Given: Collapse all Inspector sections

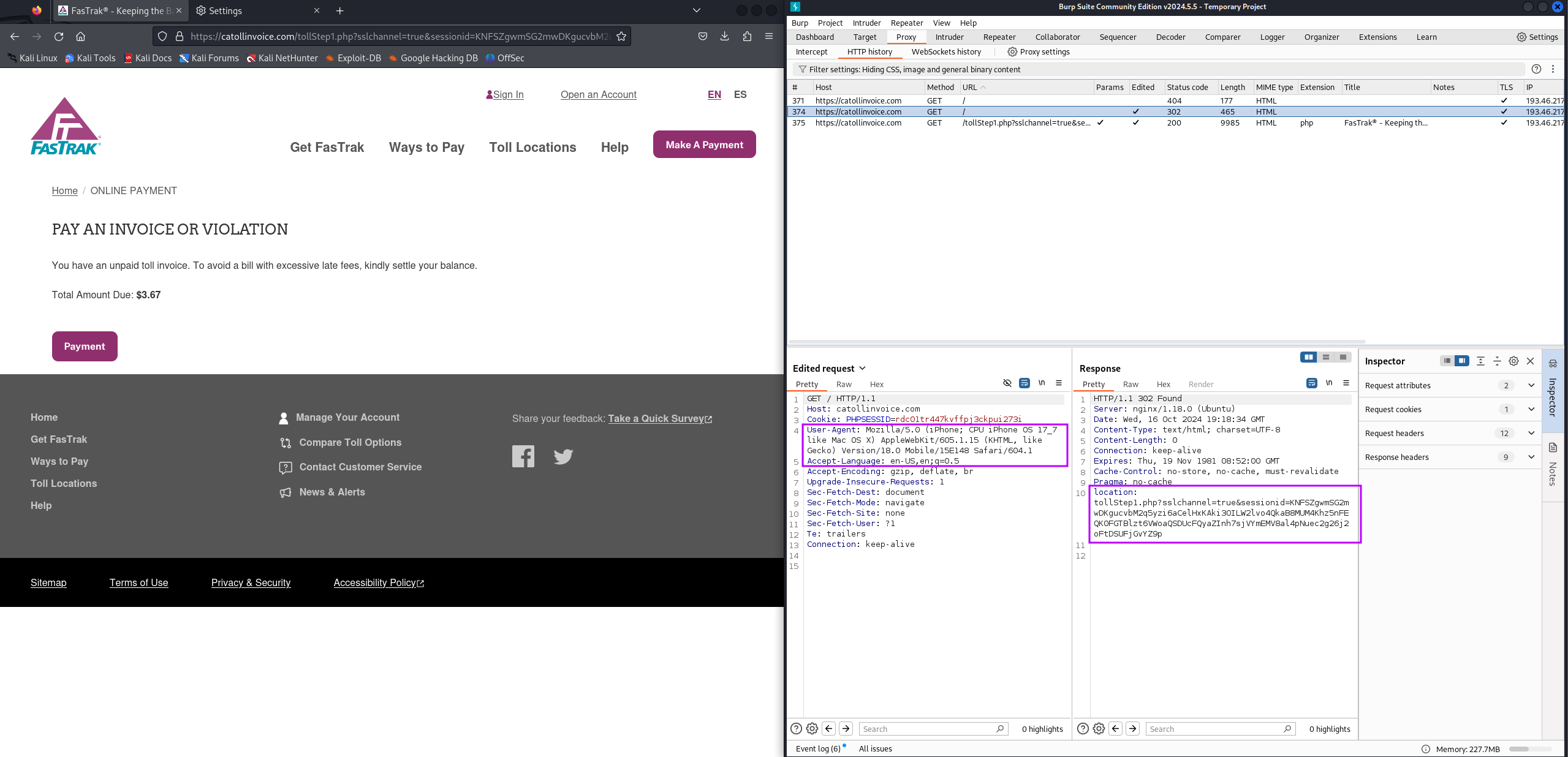Looking at the screenshot, I should [x=1497, y=361].
